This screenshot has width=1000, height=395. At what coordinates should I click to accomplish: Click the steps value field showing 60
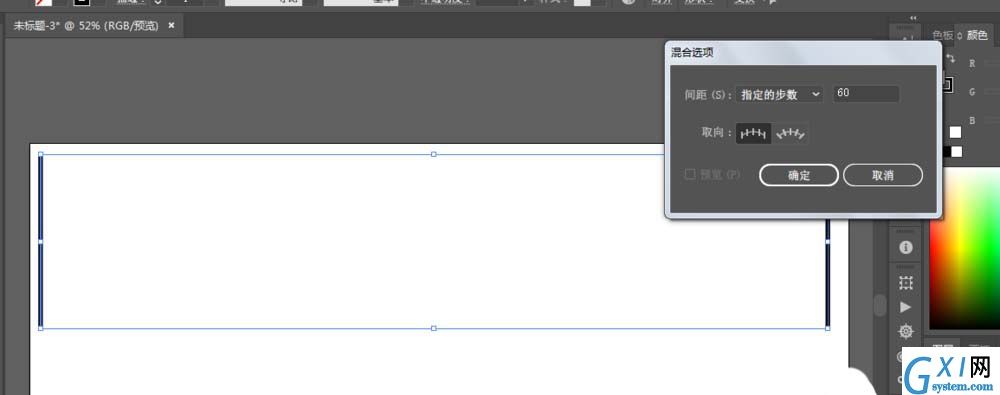pos(866,93)
